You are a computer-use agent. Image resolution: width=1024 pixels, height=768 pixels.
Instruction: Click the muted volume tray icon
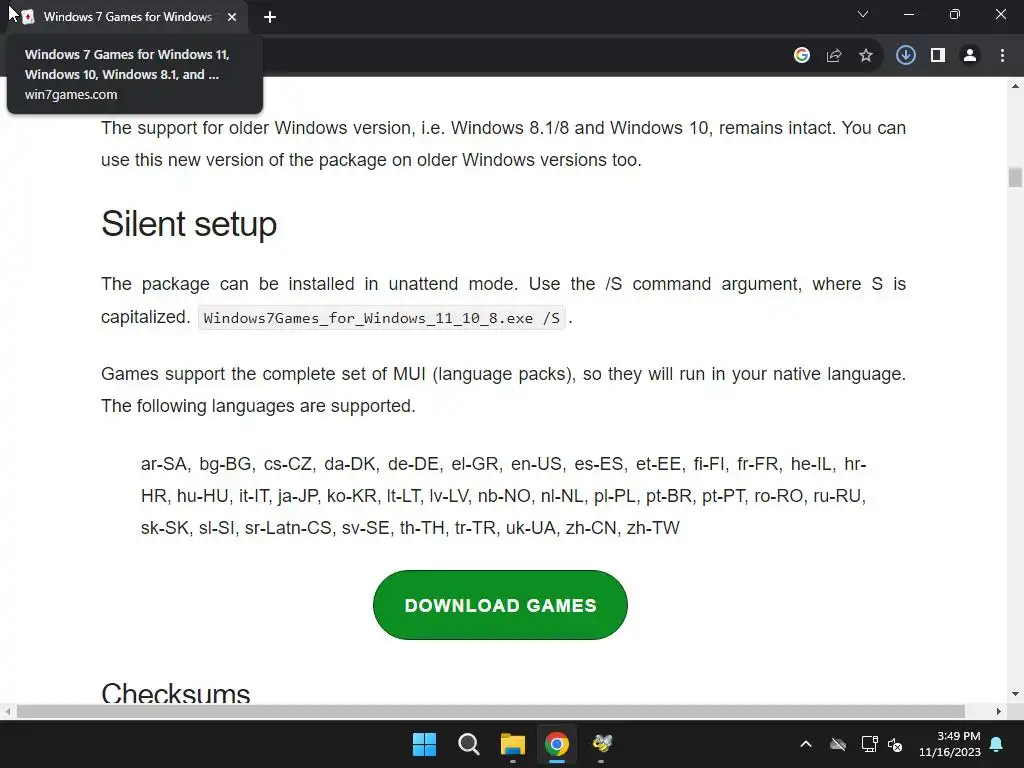[895, 744]
